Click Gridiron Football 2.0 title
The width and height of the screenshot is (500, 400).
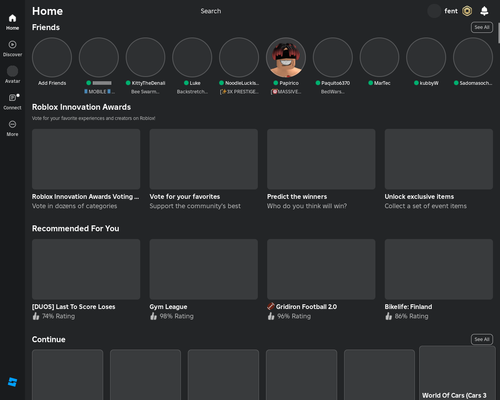[302, 307]
